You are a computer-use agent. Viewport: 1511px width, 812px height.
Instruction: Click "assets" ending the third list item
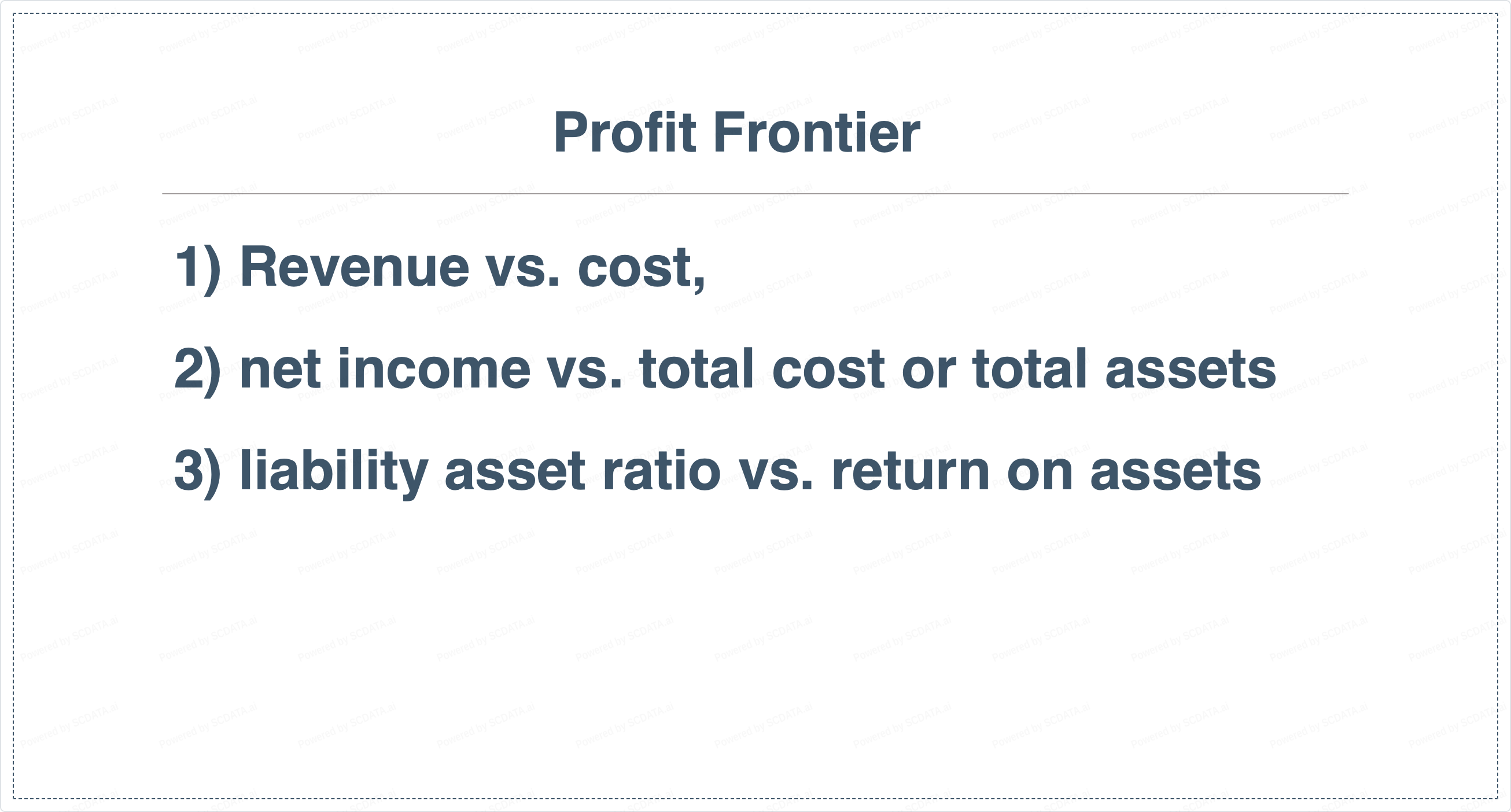tap(1175, 472)
